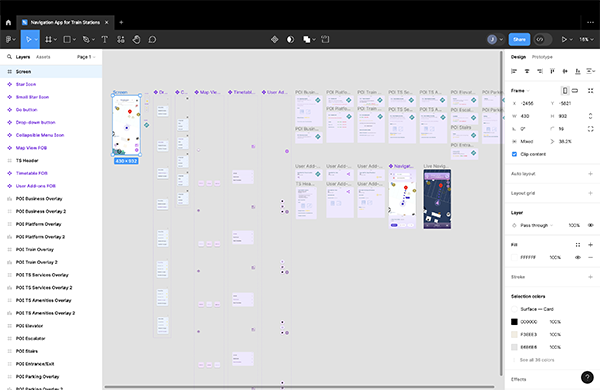Expand the zoom level dropdown
This screenshot has width=600, height=390.
[586, 39]
